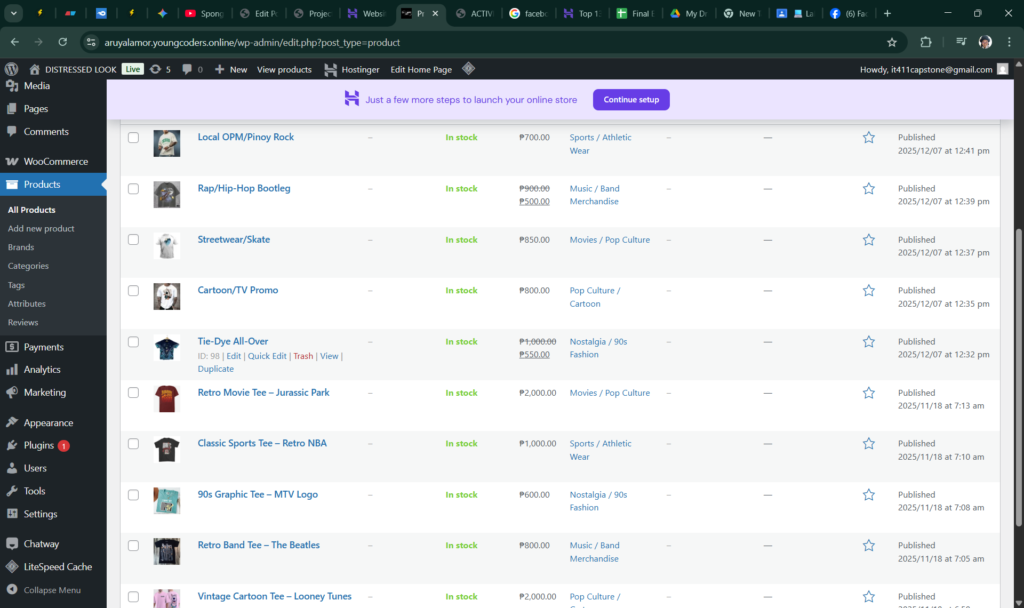The image size is (1024, 608).
Task: Click the Classic Sports Tee product thumbnail
Action: click(167, 450)
